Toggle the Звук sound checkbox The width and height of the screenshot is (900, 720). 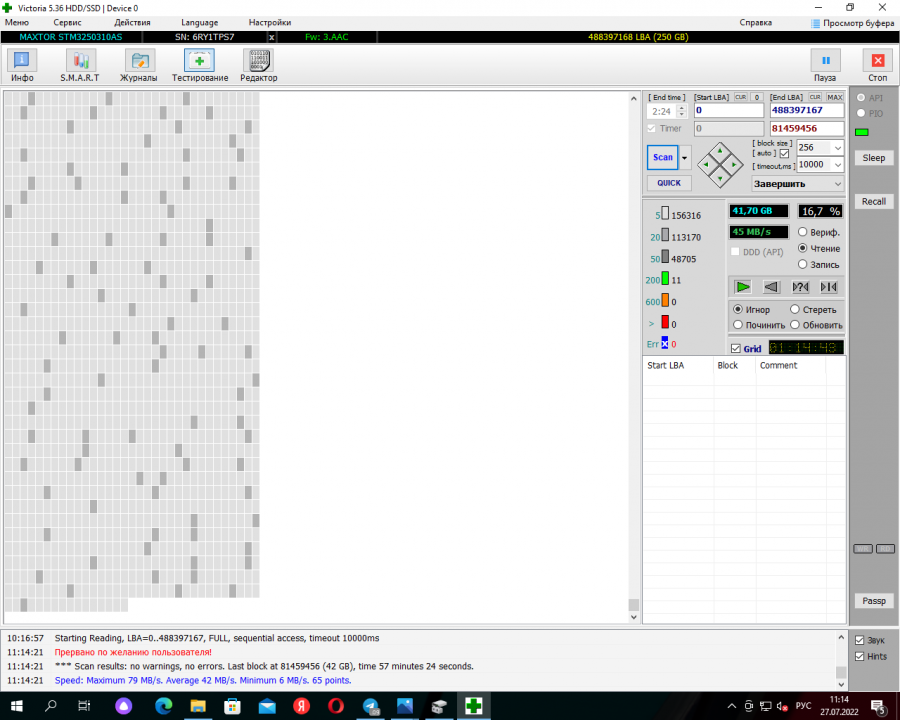859,640
